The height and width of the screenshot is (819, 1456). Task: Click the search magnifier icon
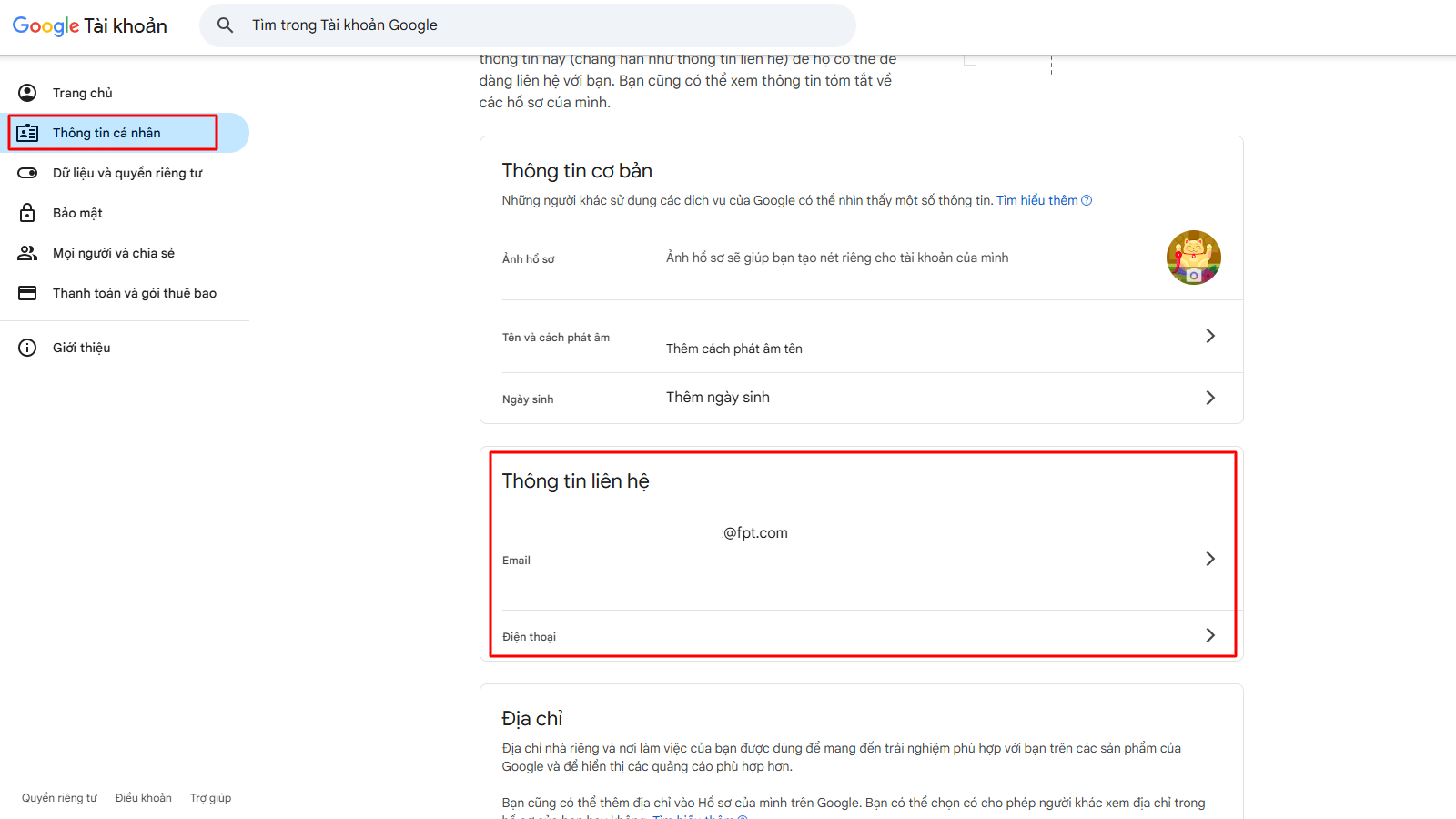click(225, 25)
